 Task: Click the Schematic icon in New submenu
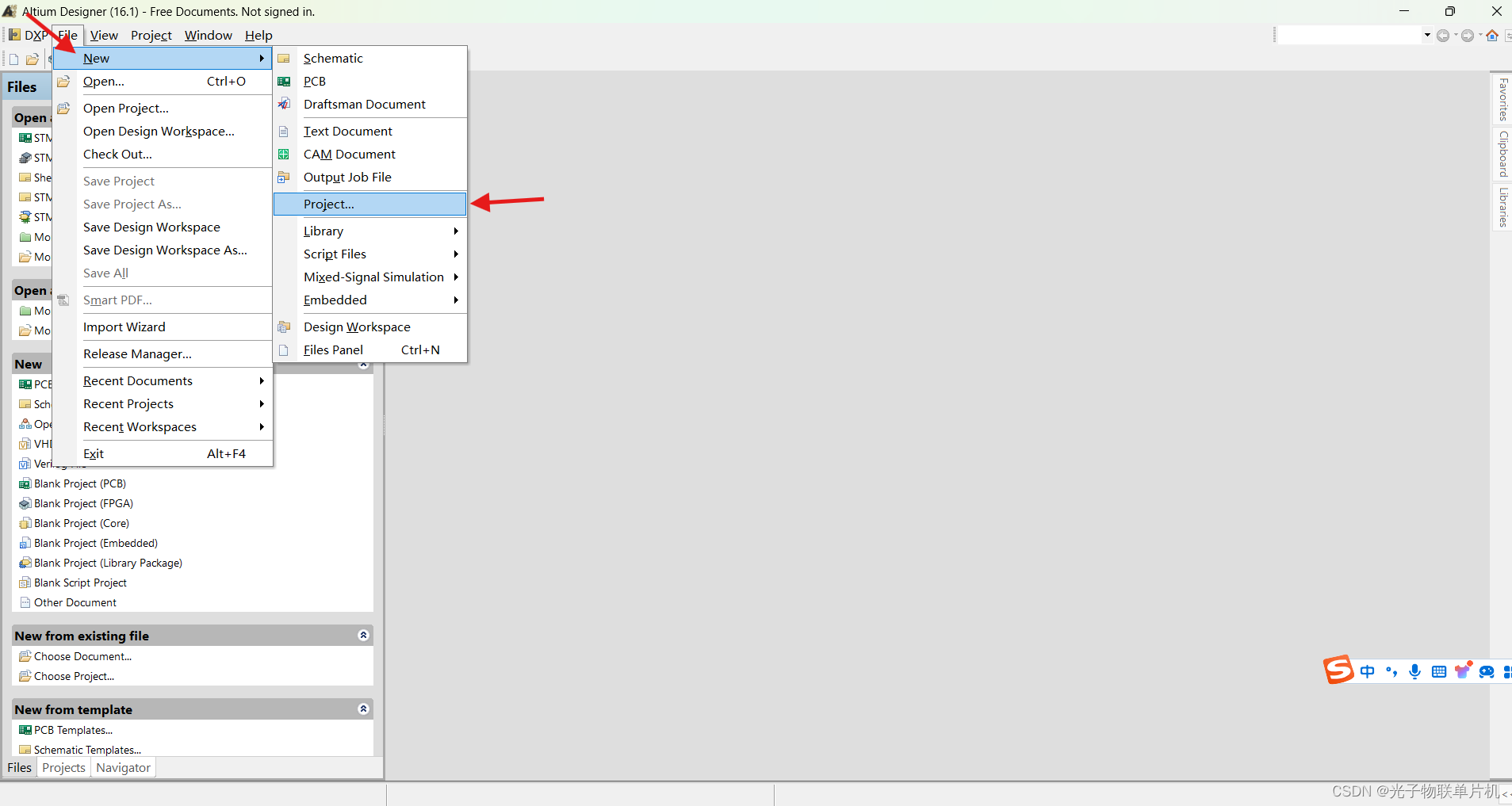[x=284, y=59]
